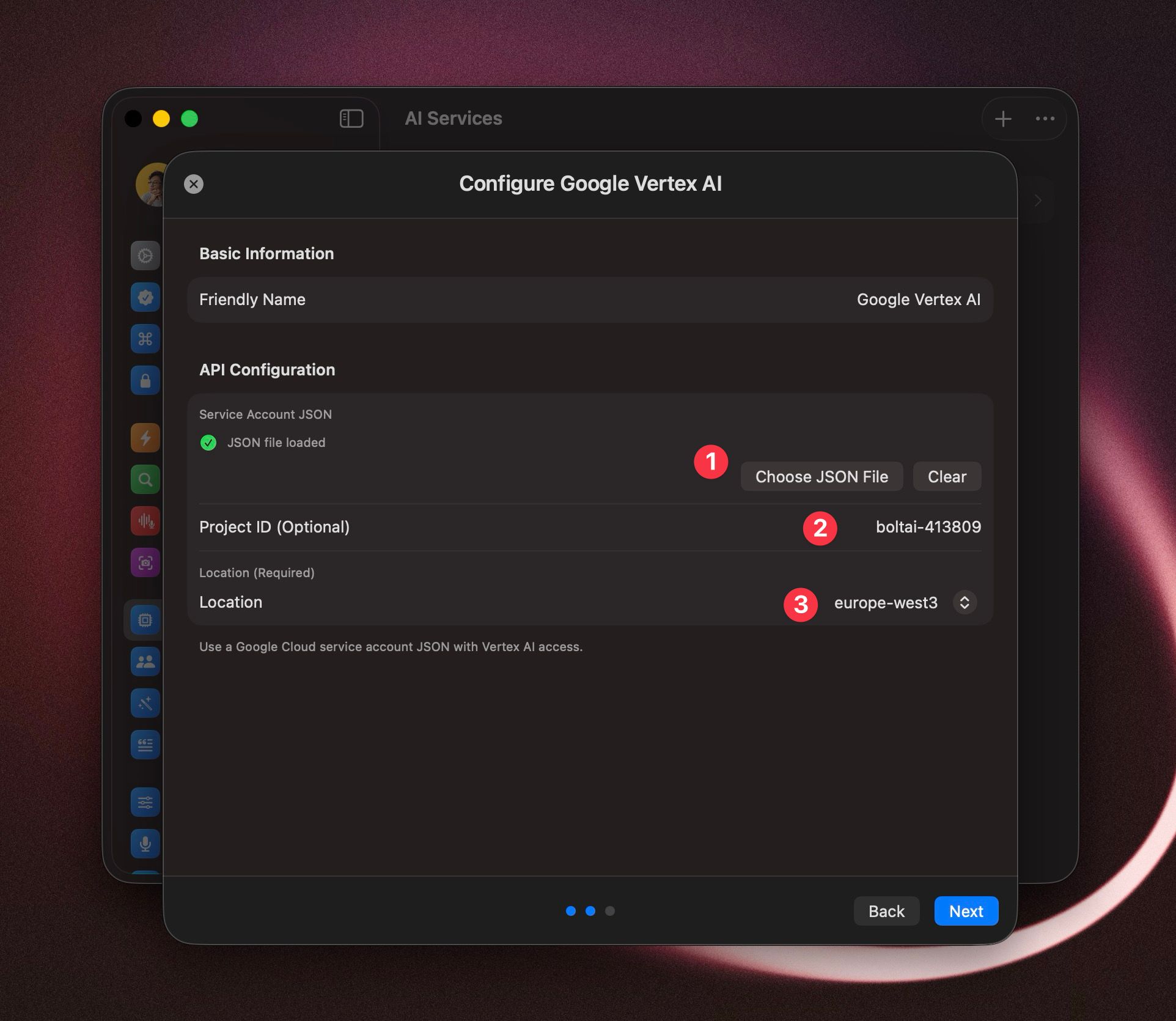Viewport: 1176px width, 1021px height.
Task: Open the gear settings sidebar item
Action: 145,256
